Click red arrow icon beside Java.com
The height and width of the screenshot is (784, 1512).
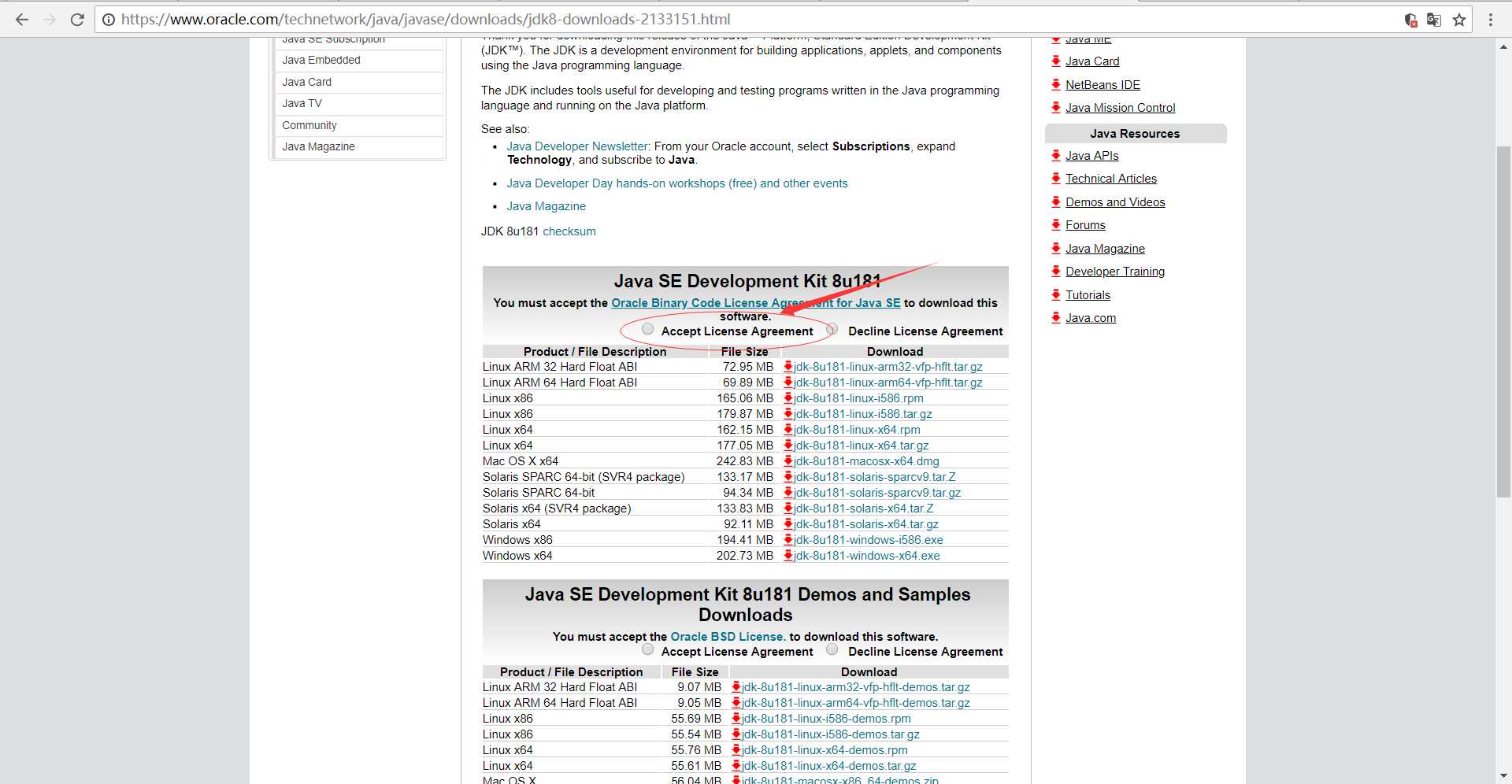point(1056,317)
